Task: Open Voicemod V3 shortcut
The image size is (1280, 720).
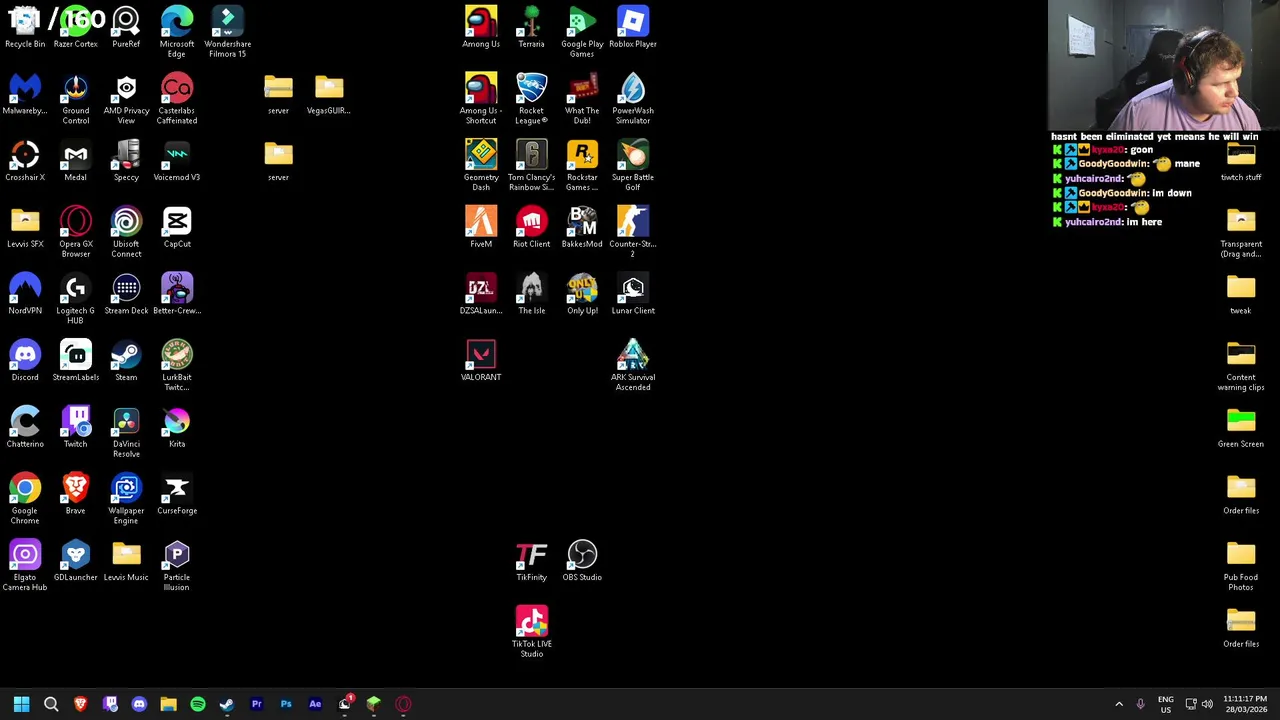Action: [x=177, y=161]
